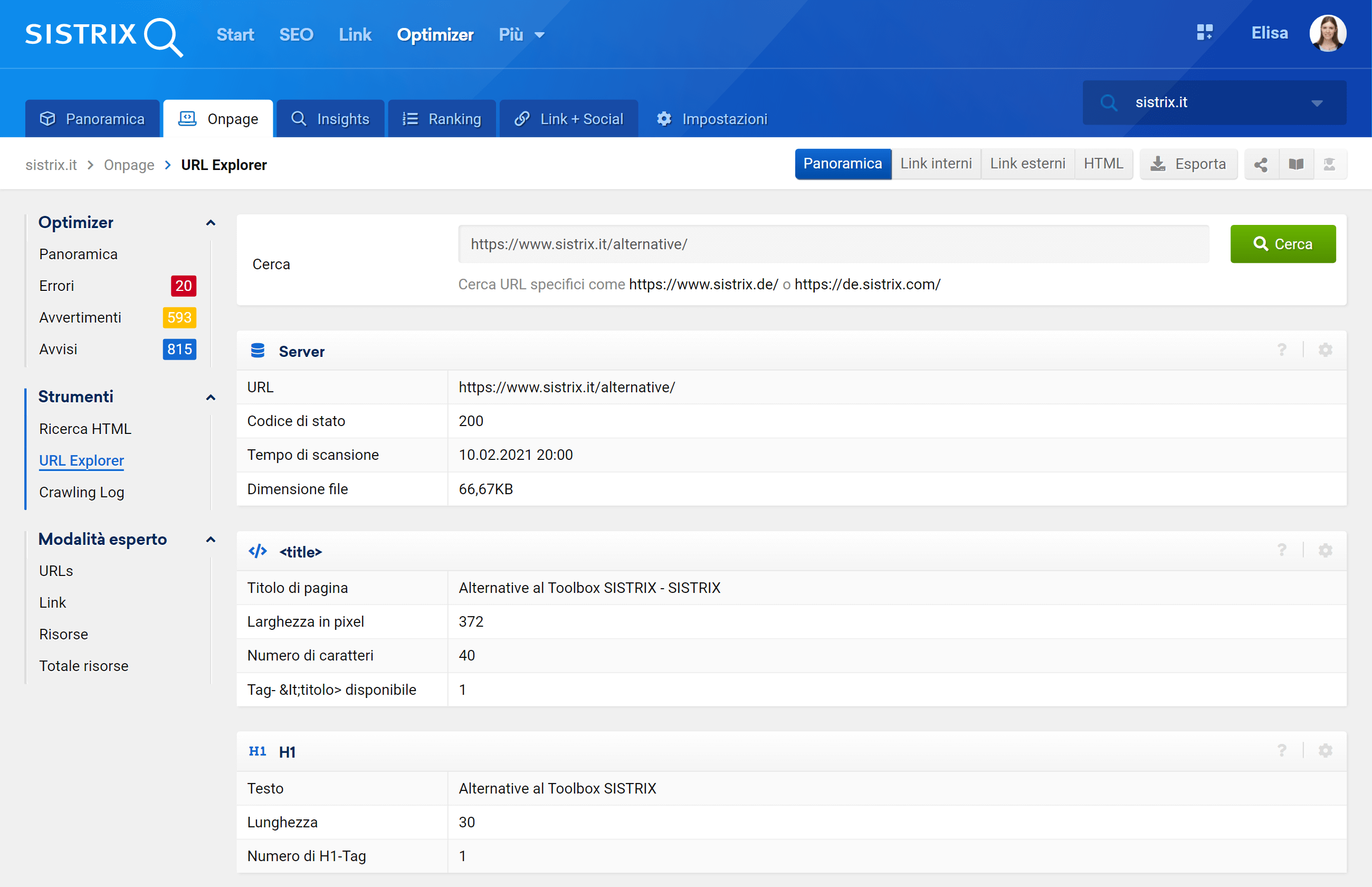Open the sistrix.it project dropdown
This screenshot has width=1372, height=887.
1317,103
